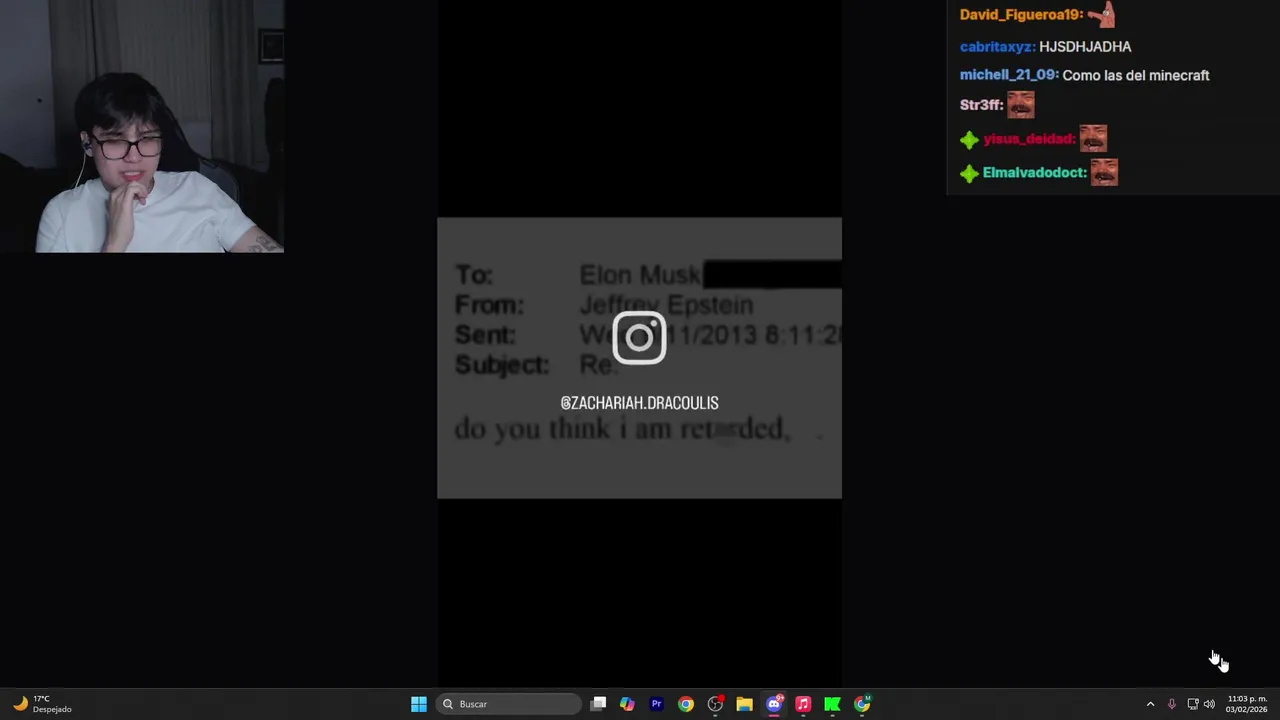Open the OBS Studio taskbar icon
Viewport: 1280px width, 720px height.
[x=715, y=704]
